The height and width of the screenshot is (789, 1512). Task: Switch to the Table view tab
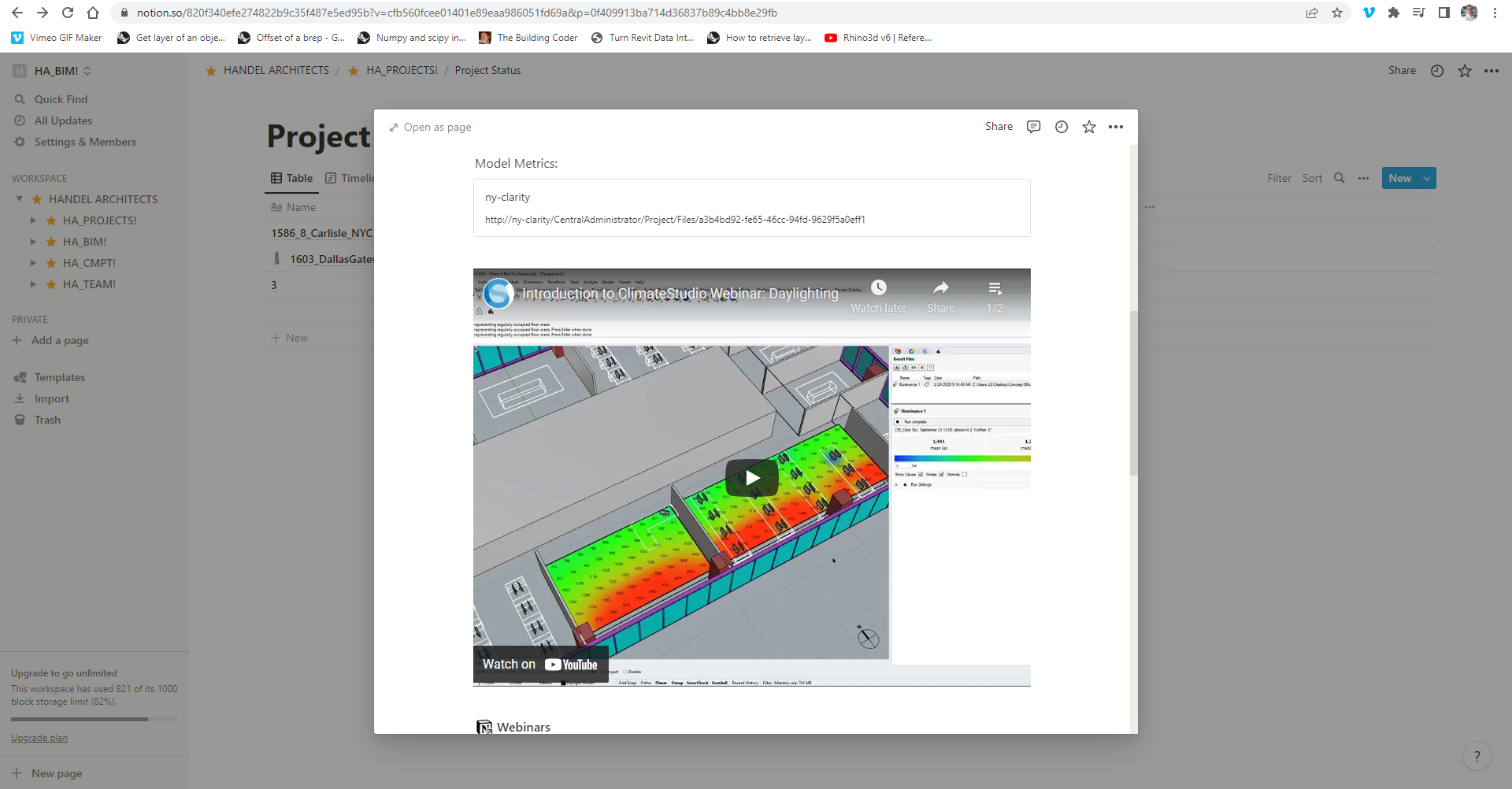pyautogui.click(x=292, y=178)
